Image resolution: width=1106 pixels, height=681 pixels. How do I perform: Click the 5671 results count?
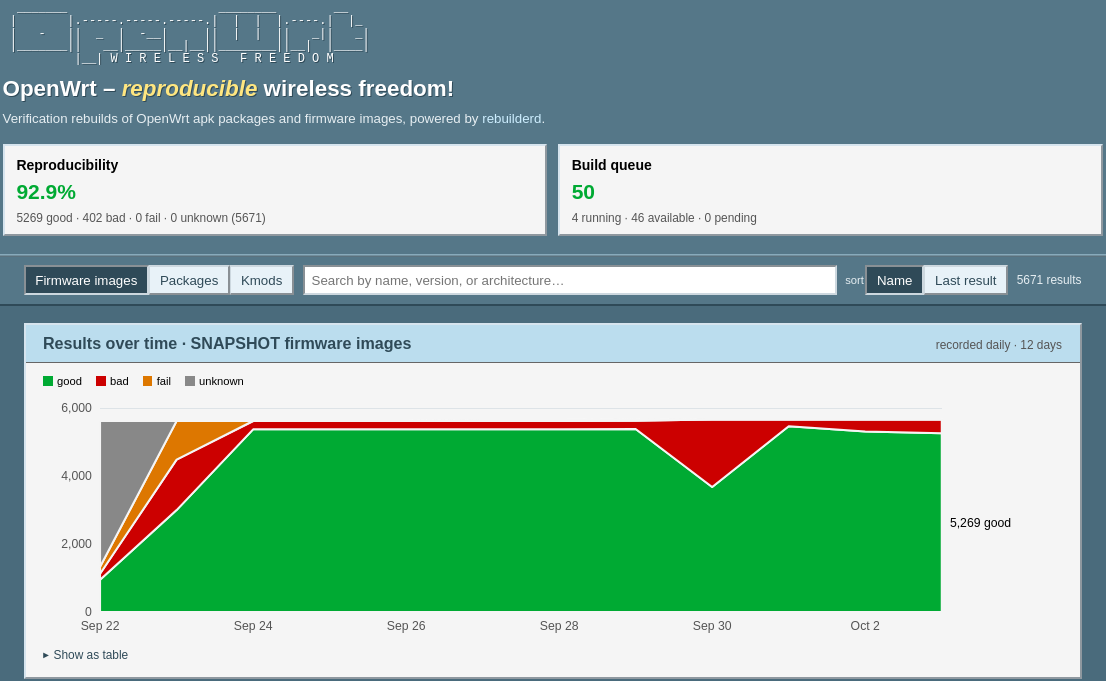click(x=1049, y=280)
